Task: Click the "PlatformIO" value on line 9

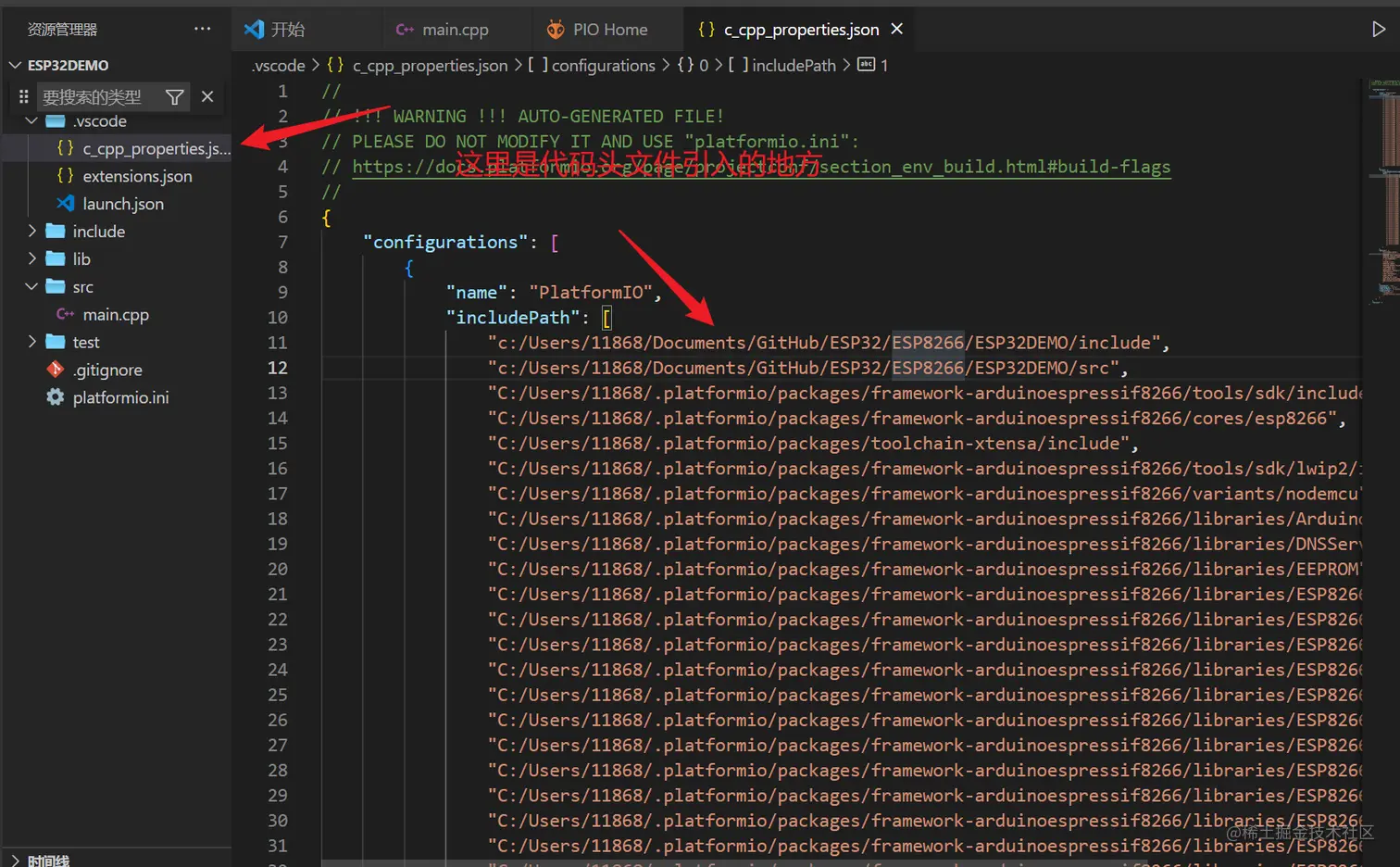Action: [591, 293]
